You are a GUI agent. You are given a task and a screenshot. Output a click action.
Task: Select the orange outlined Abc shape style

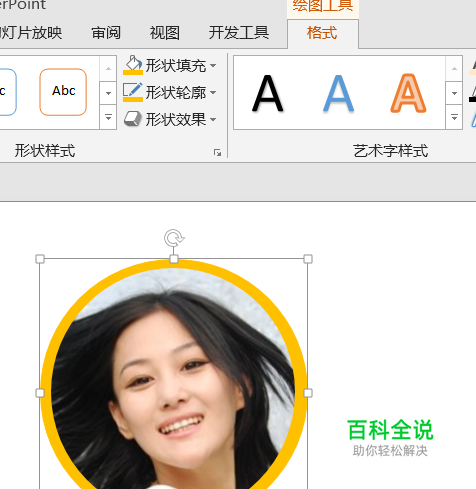tap(63, 92)
